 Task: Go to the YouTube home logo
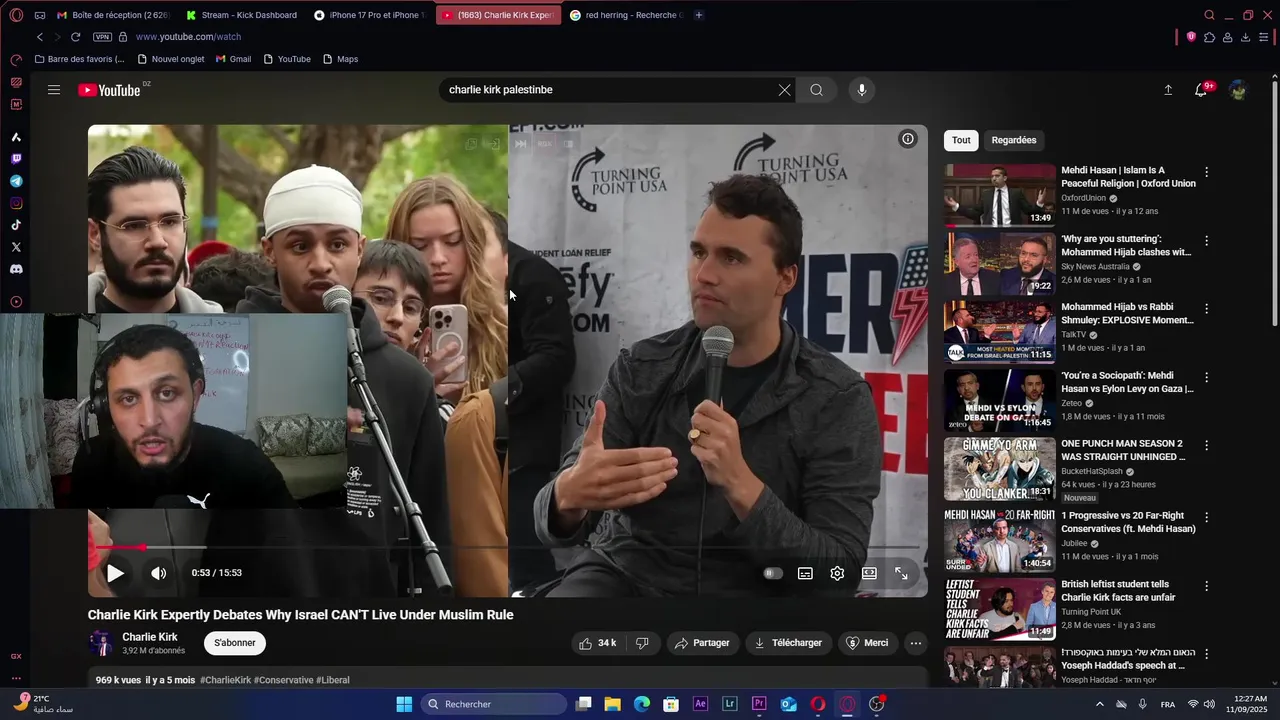[110, 90]
